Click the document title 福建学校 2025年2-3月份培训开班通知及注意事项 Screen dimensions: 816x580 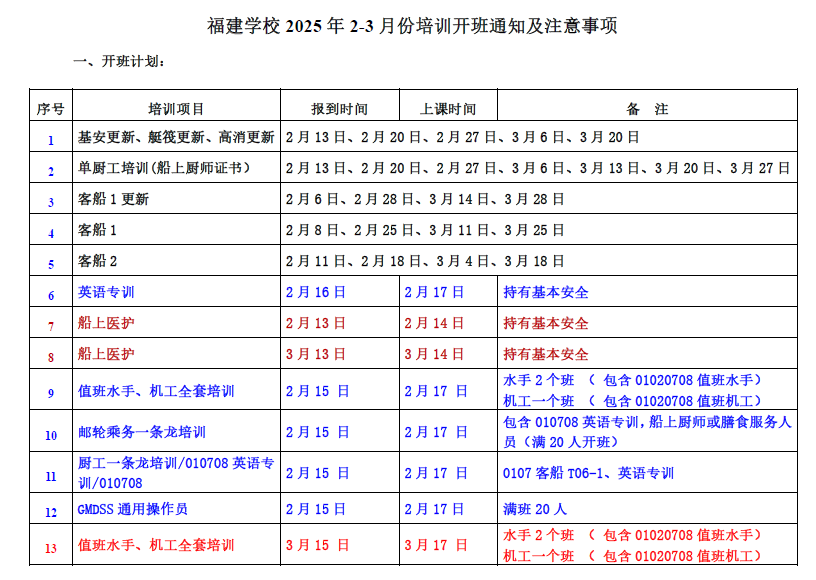(x=412, y=25)
